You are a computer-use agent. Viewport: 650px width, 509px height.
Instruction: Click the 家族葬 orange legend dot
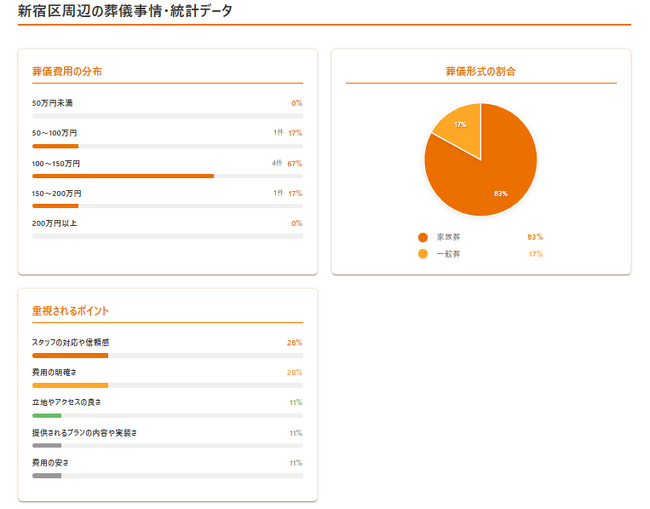click(423, 237)
